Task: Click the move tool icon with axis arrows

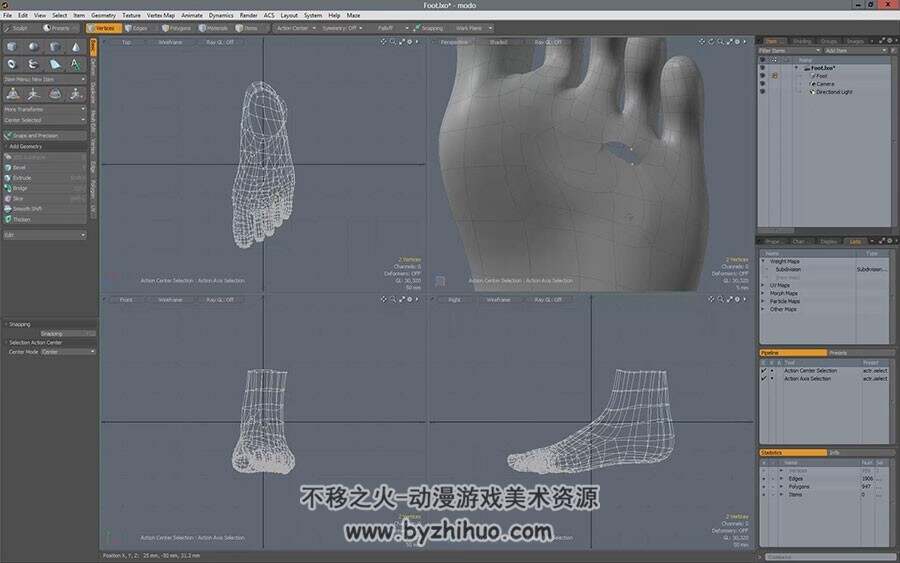Action: point(33,94)
